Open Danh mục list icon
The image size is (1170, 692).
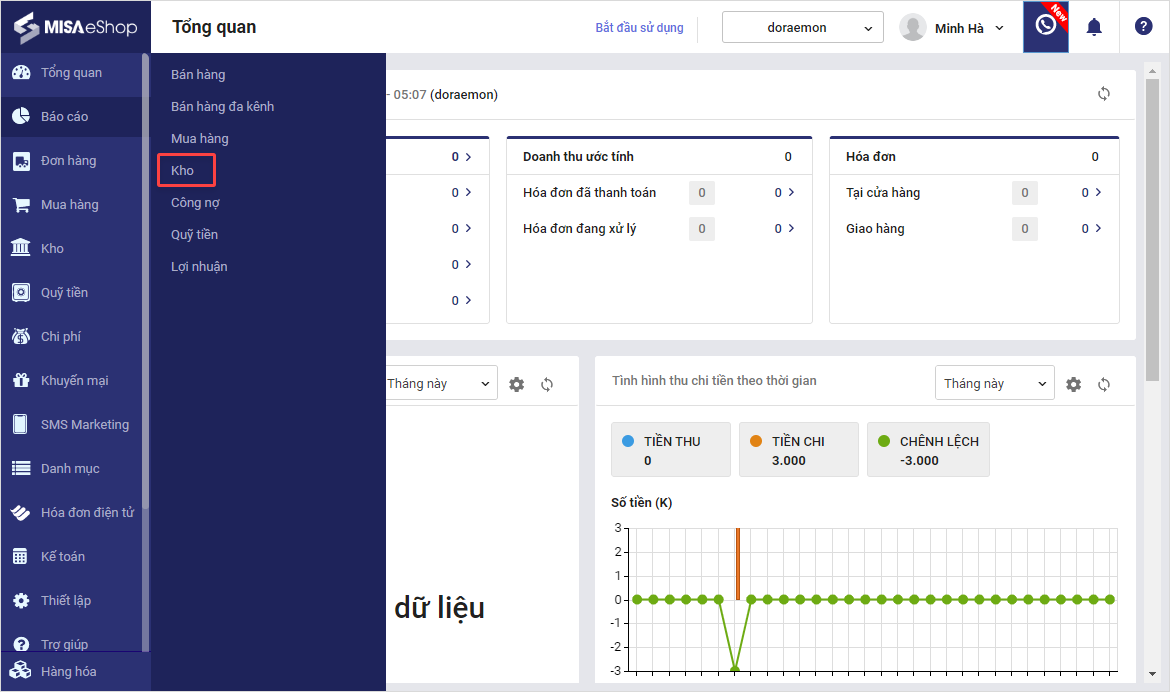click(x=22, y=468)
